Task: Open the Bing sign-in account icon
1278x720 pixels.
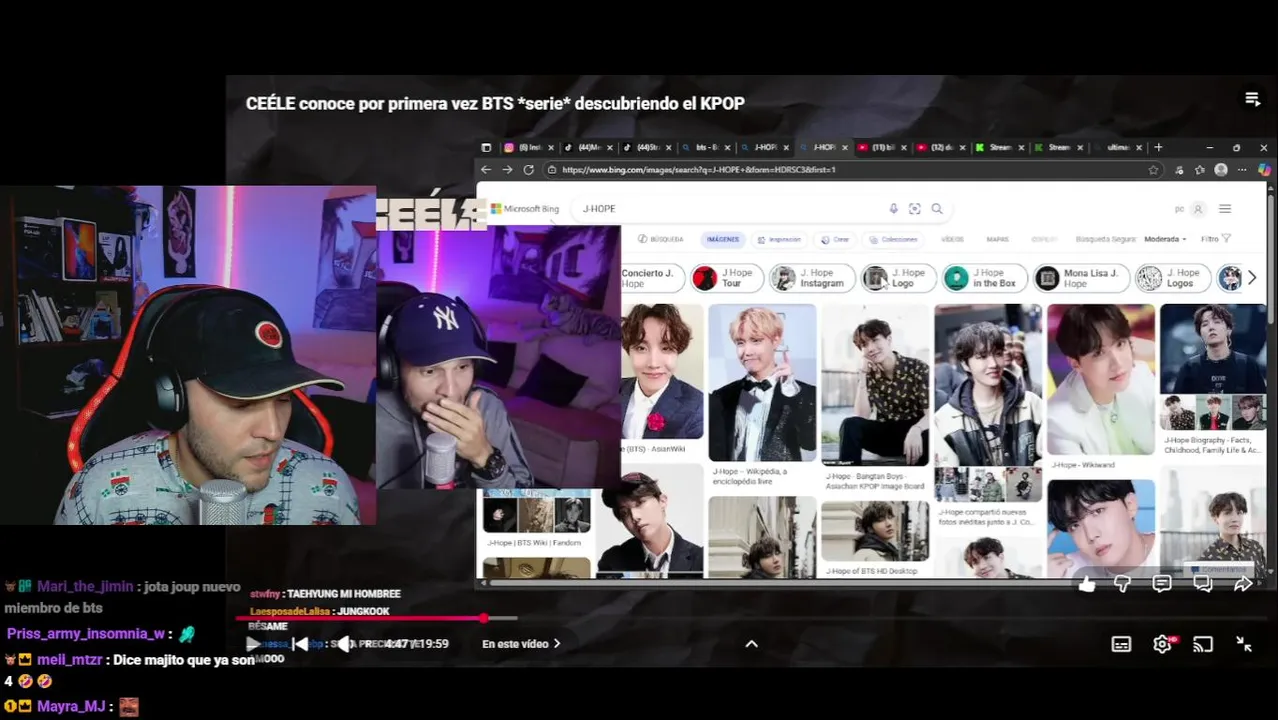Action: 1198,209
